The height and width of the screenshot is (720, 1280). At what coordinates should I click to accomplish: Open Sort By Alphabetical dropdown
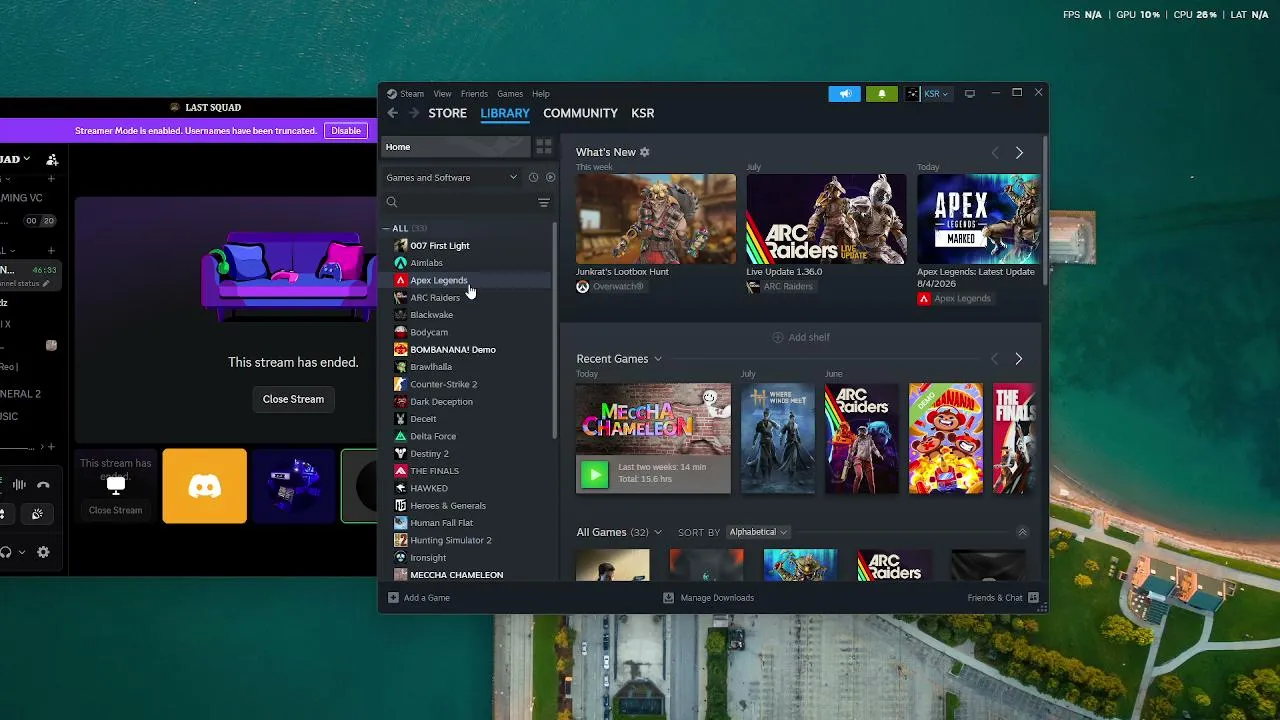tap(757, 532)
